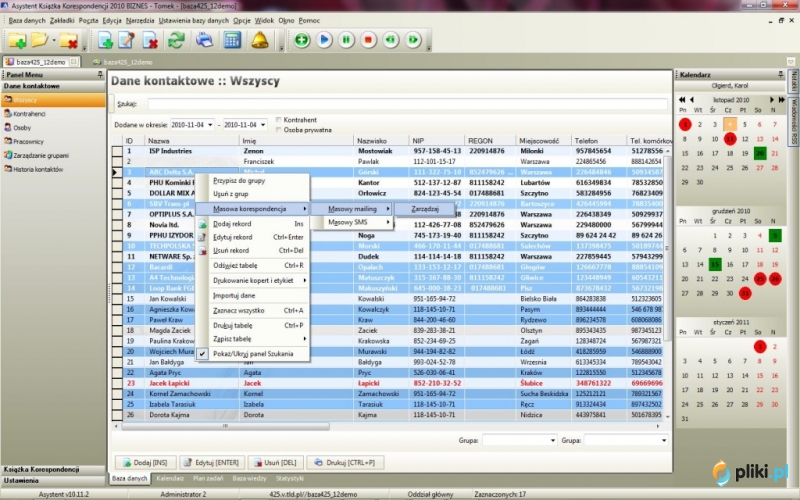The height and width of the screenshot is (500, 800).
Task: Click row selector box for Jan Kowalski
Action: [117, 298]
